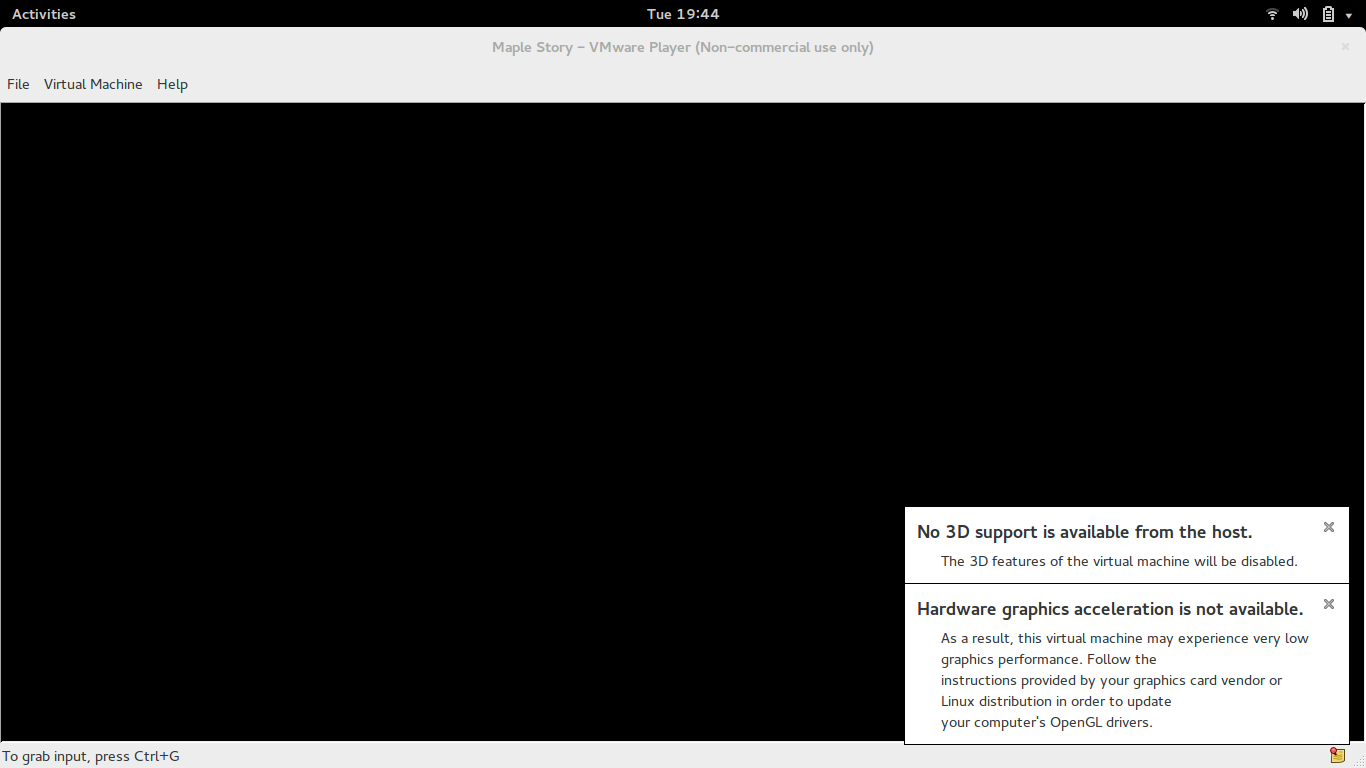Open the Help menu
This screenshot has width=1366, height=768.
pos(172,84)
